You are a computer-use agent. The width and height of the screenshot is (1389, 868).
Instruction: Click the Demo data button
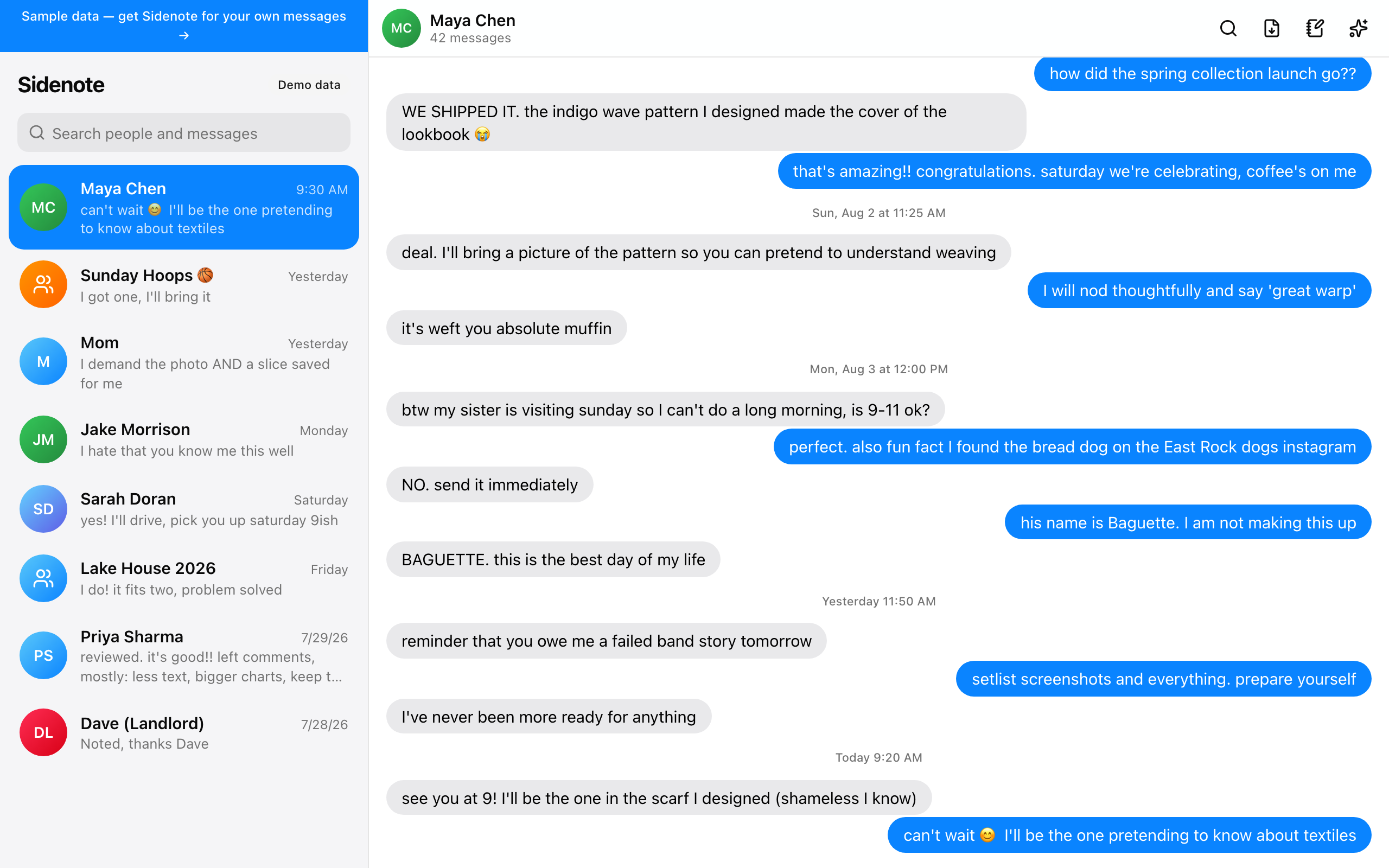coord(309,85)
